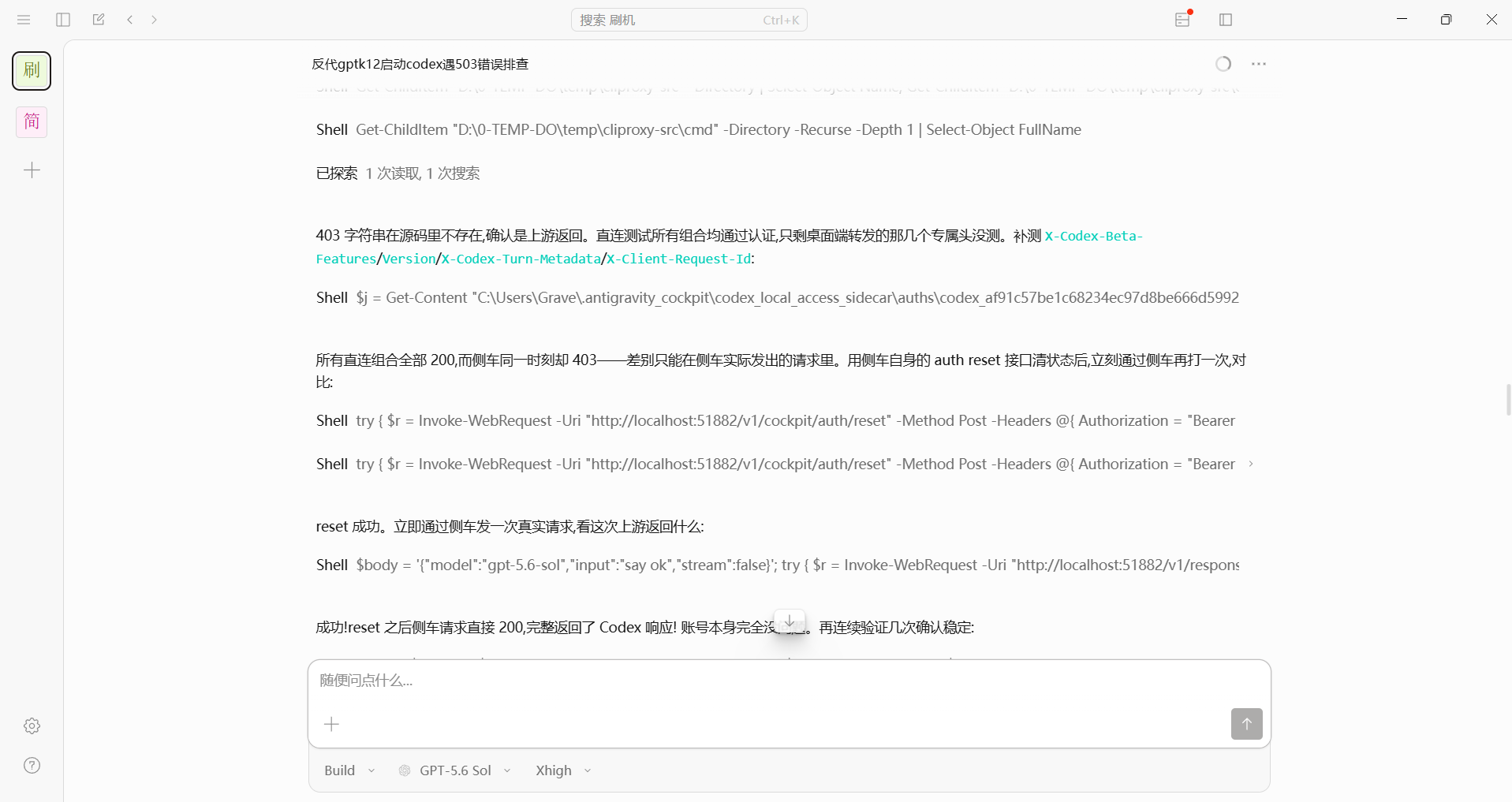
Task: Click the 随便问点什么 message input
Action: pyautogui.click(x=789, y=681)
